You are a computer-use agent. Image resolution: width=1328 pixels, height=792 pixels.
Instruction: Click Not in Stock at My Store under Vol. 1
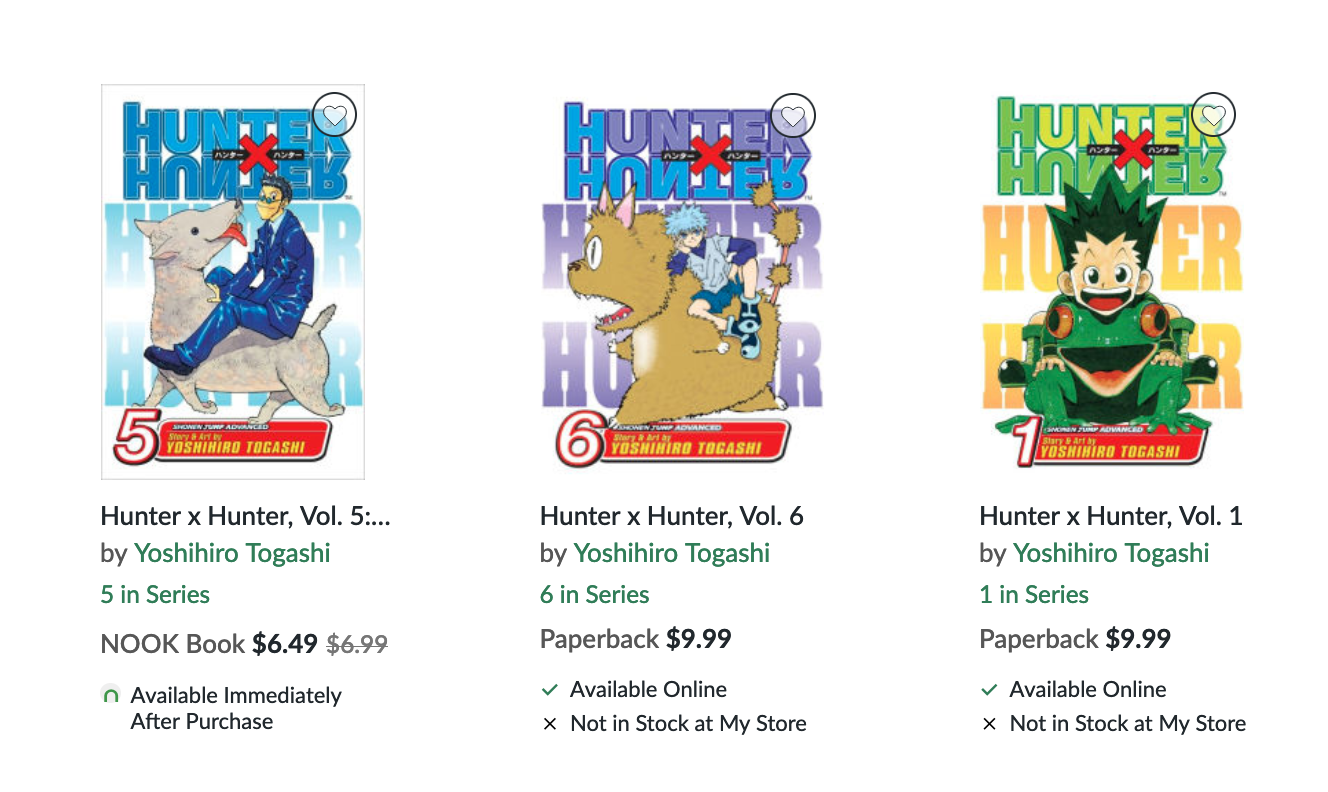click(1128, 724)
